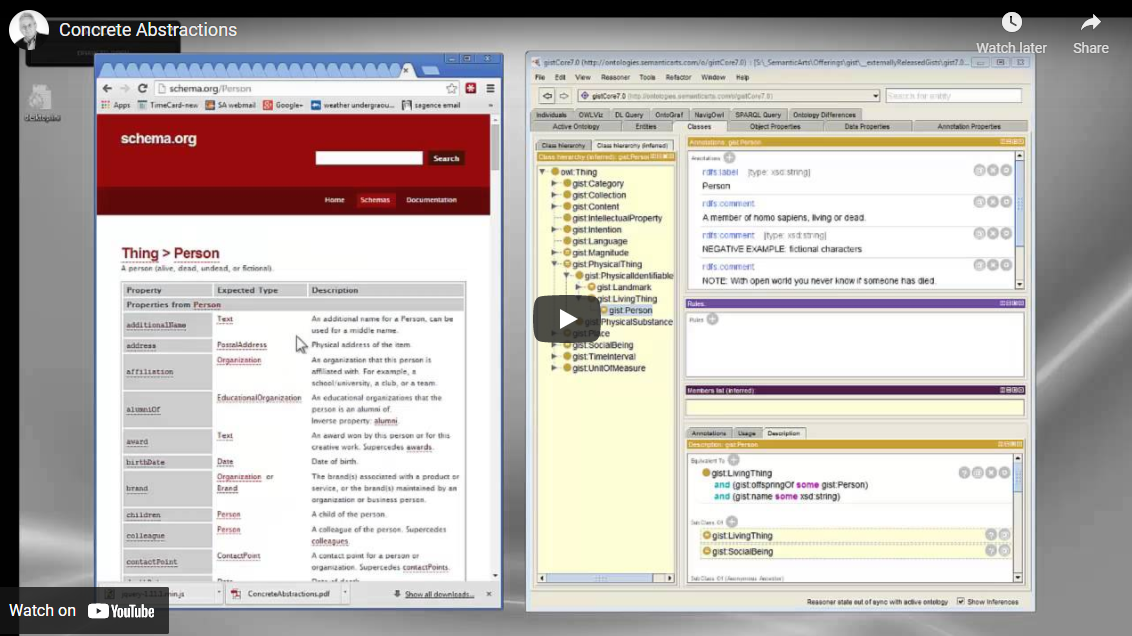The height and width of the screenshot is (636, 1132).
Task: Select gist:UnitOfMeasure class
Action: 609,368
